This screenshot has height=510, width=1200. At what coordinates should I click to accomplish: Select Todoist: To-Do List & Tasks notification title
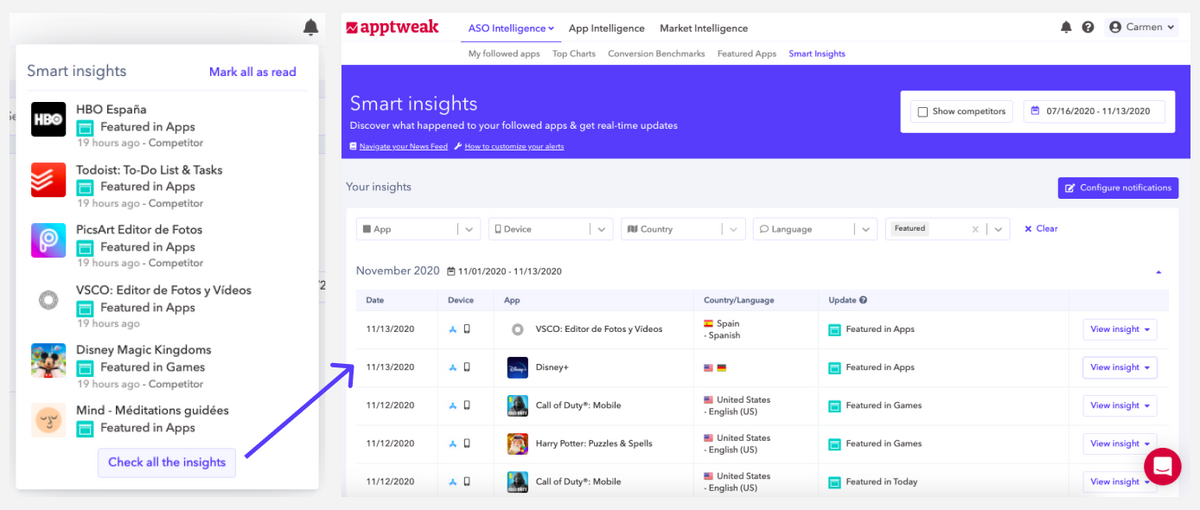pos(149,170)
